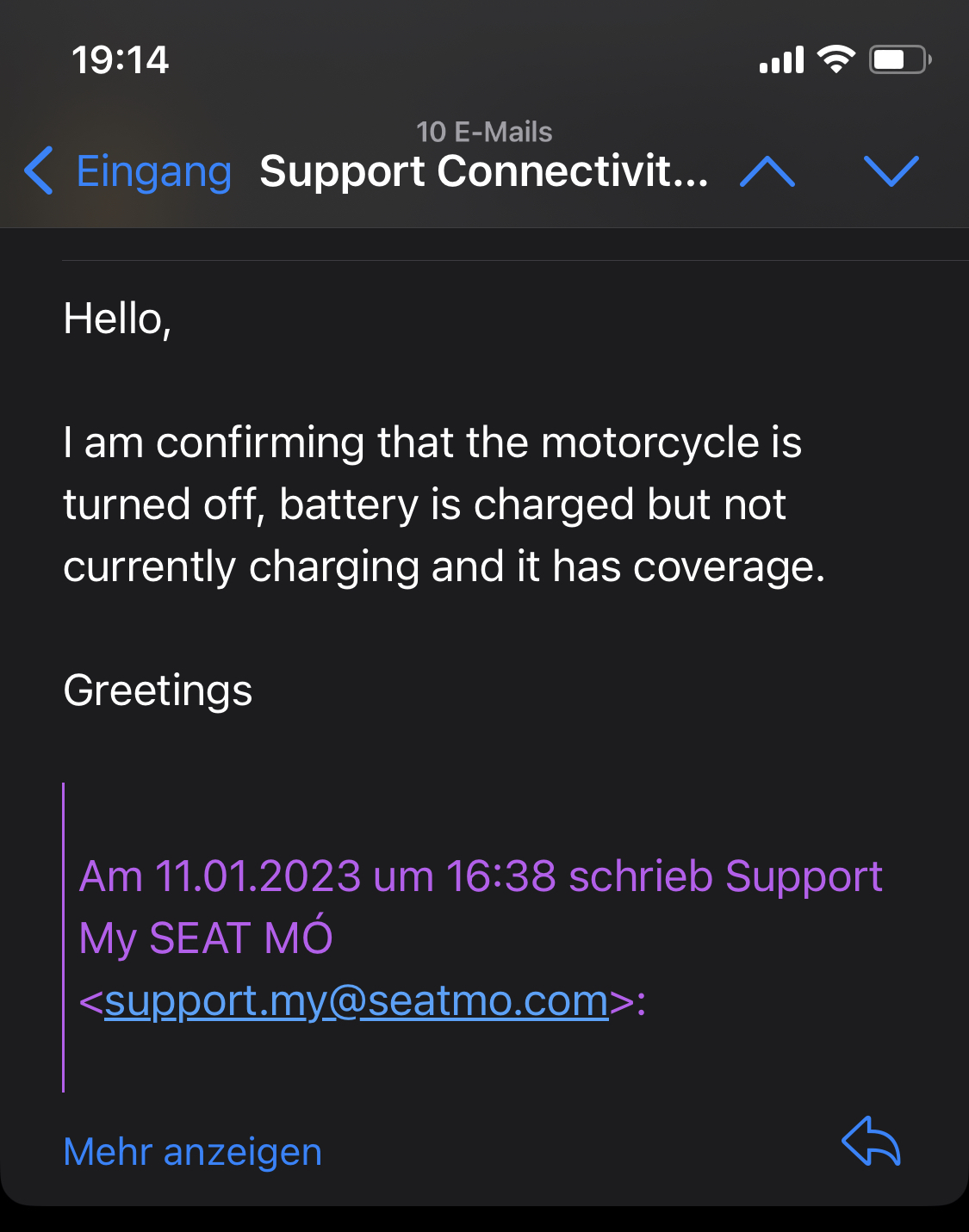
Task: Jump to next email with down arrow
Action: pyautogui.click(x=891, y=171)
